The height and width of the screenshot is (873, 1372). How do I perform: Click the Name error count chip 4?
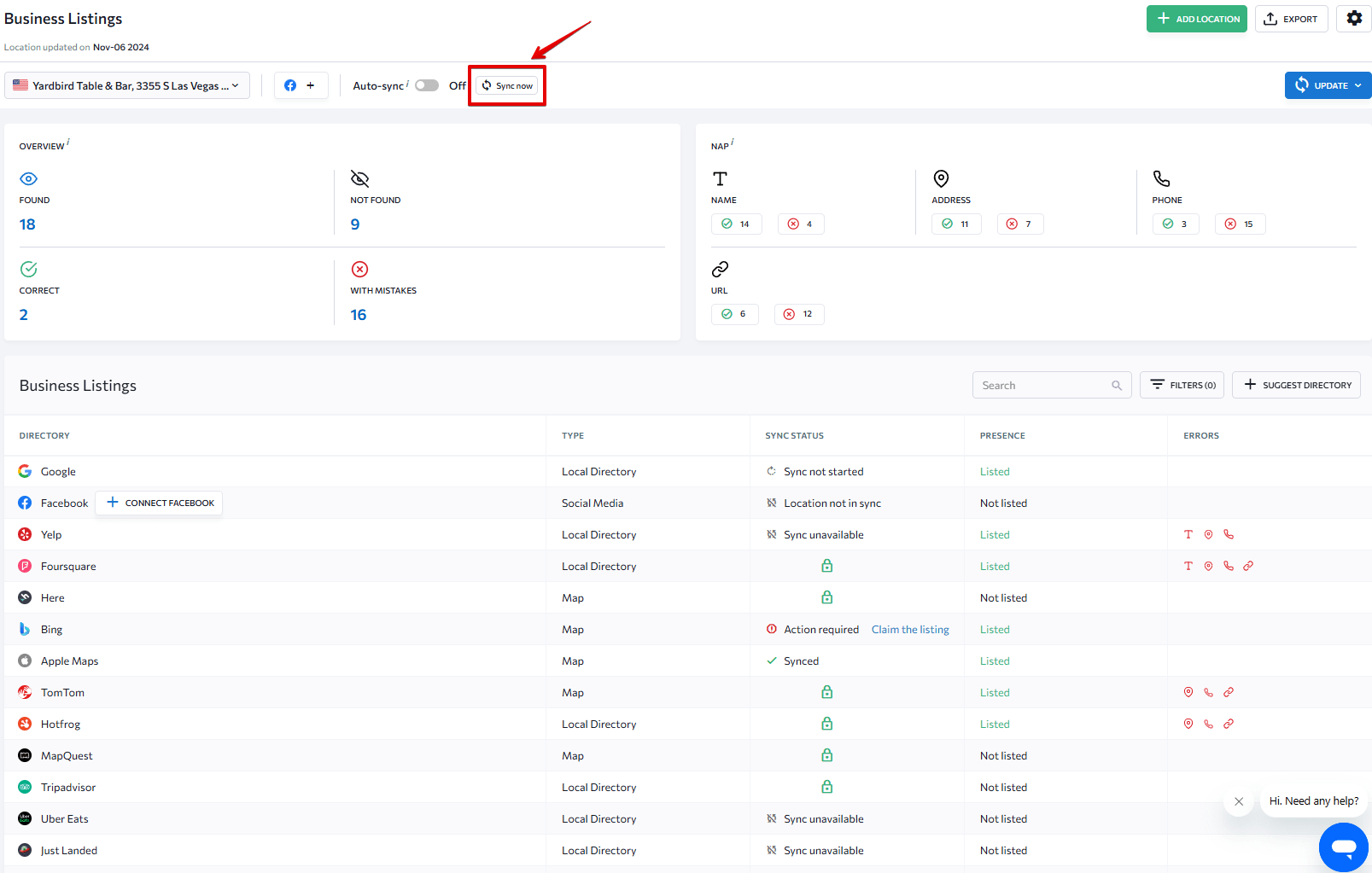tap(801, 224)
